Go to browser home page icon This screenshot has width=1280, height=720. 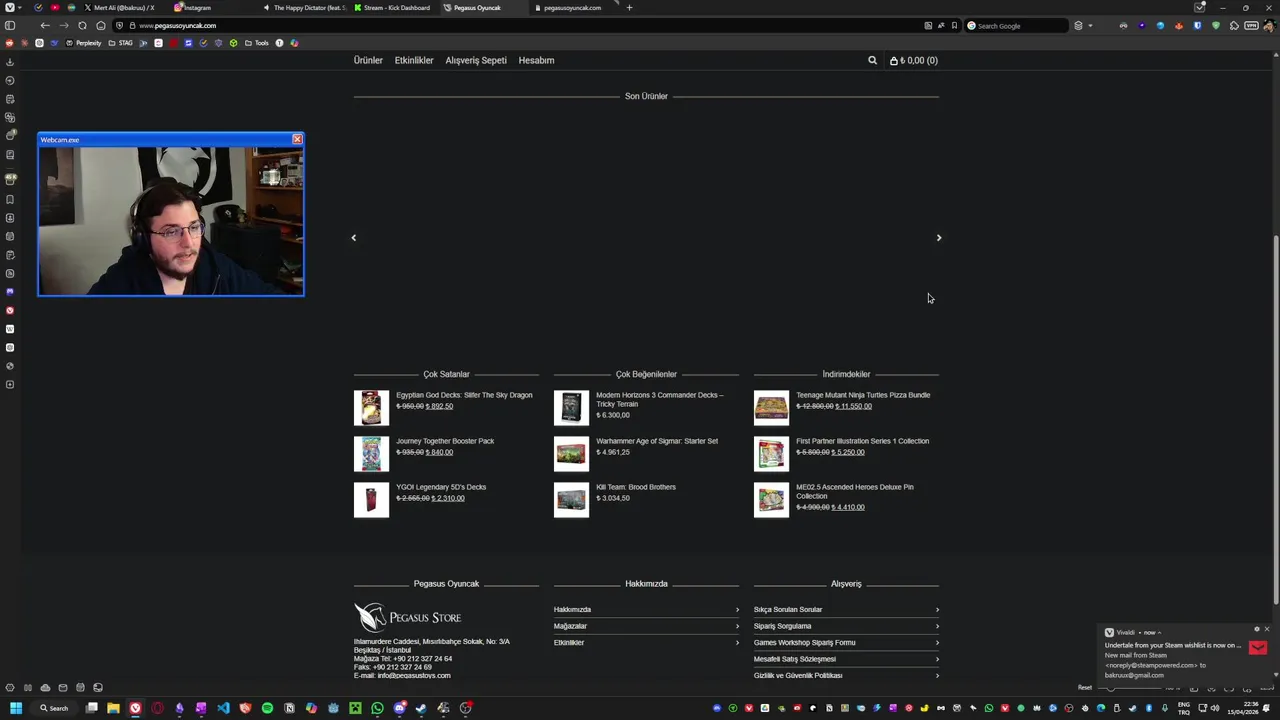(101, 26)
